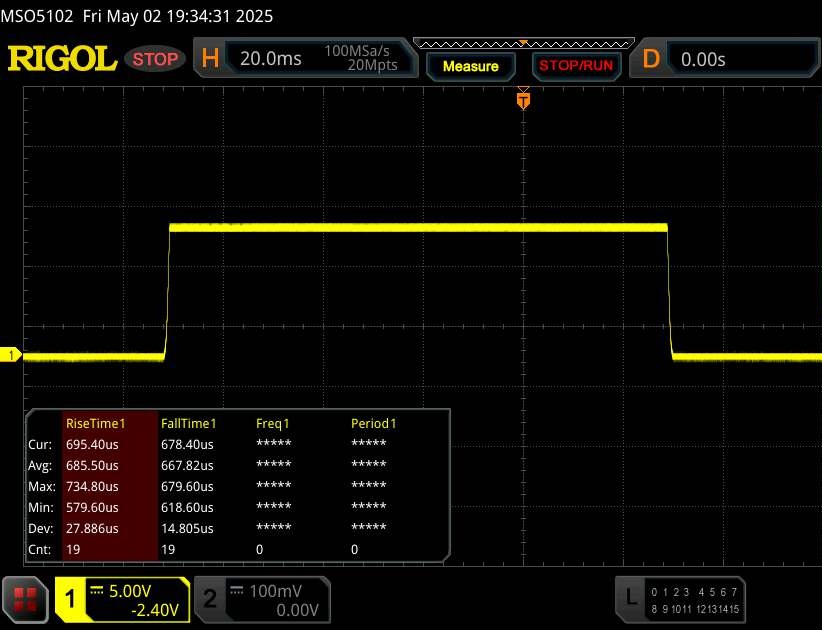Click the Cnt: row label in the measurement table
The height and width of the screenshot is (630, 822).
39,549
